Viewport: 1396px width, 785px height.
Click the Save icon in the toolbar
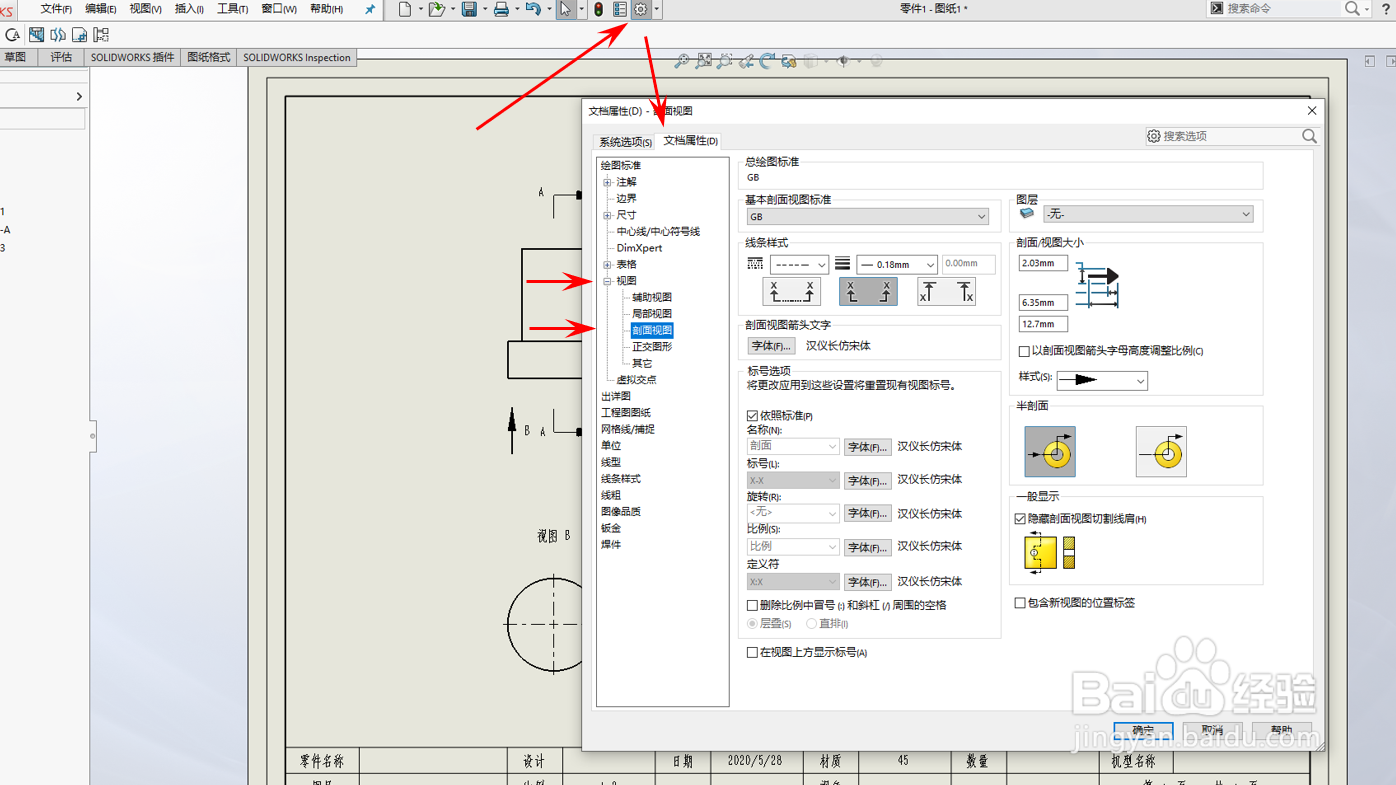click(468, 9)
